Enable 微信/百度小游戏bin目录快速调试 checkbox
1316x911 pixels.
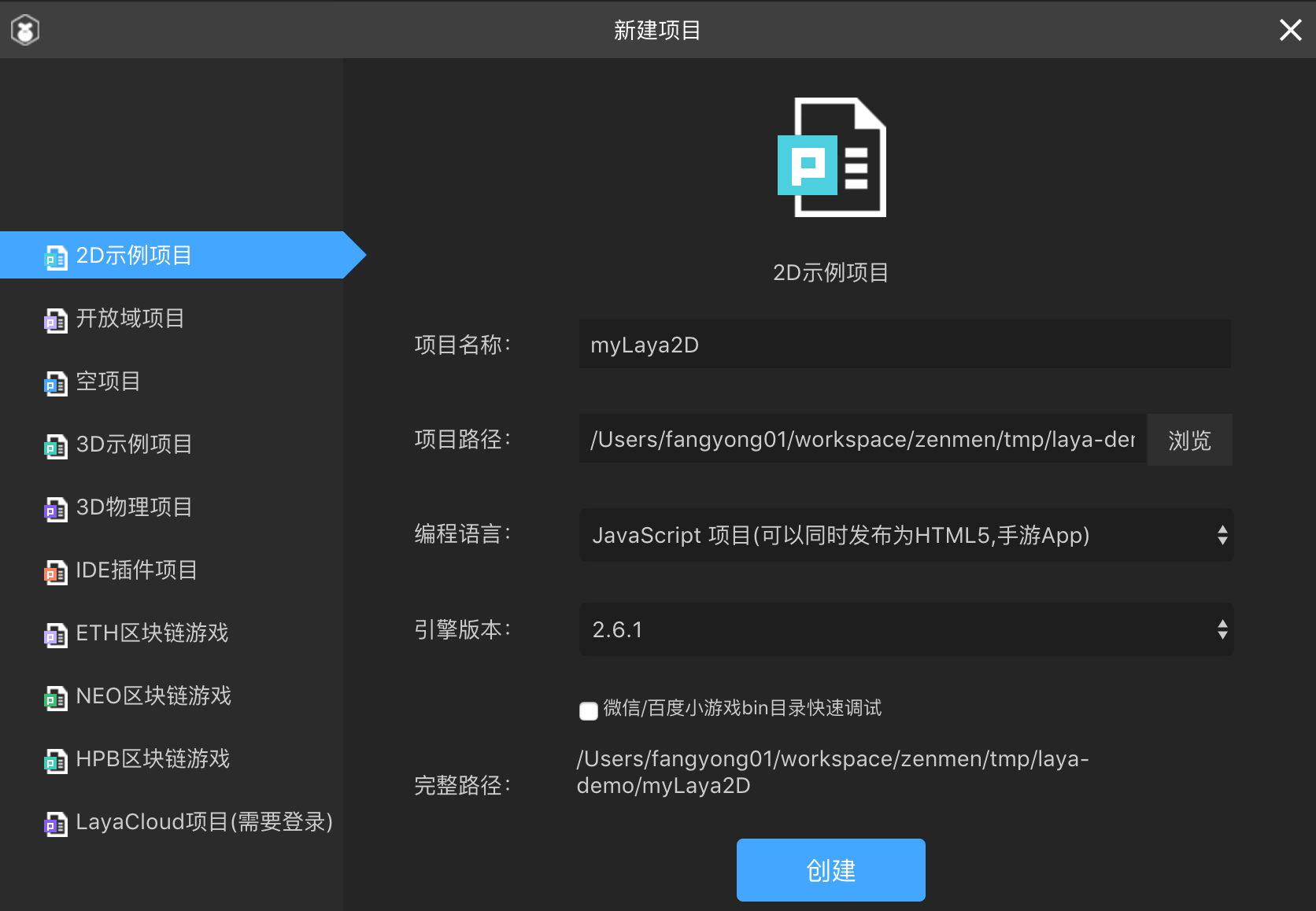pyautogui.click(x=589, y=710)
